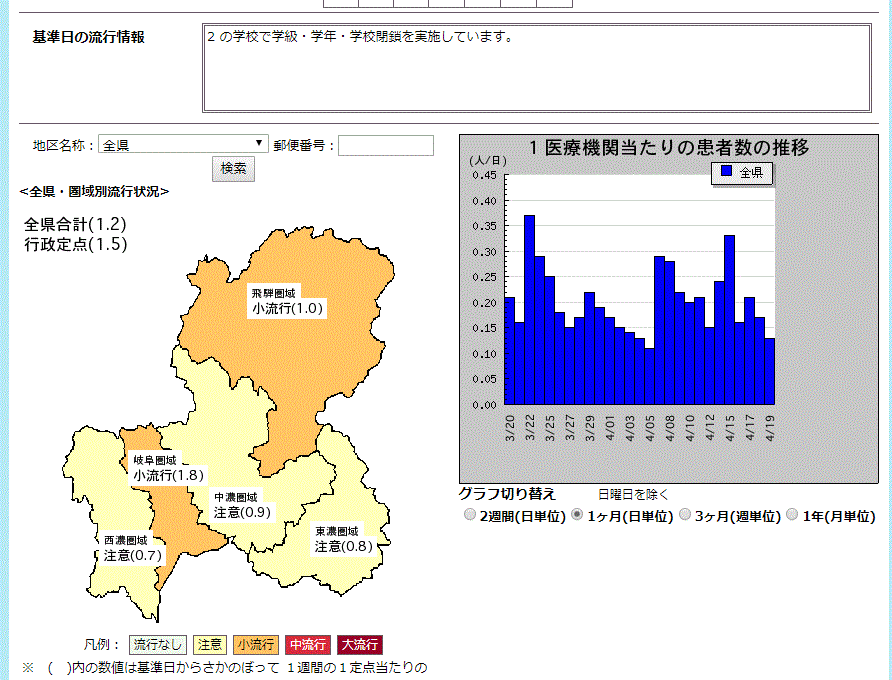892x680 pixels.
Task: Click the 郵便番号 input field
Action: click(385, 146)
